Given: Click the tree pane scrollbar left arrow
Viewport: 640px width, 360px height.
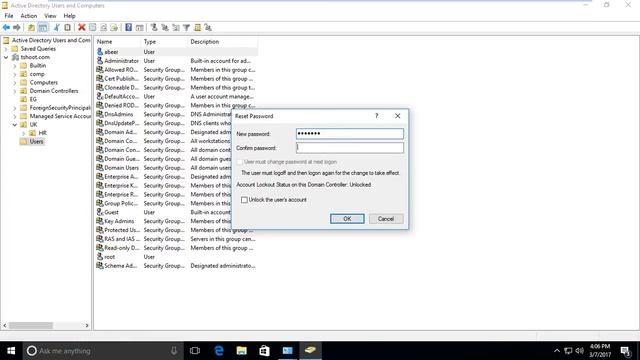Looking at the screenshot, I should (x=5, y=325).
